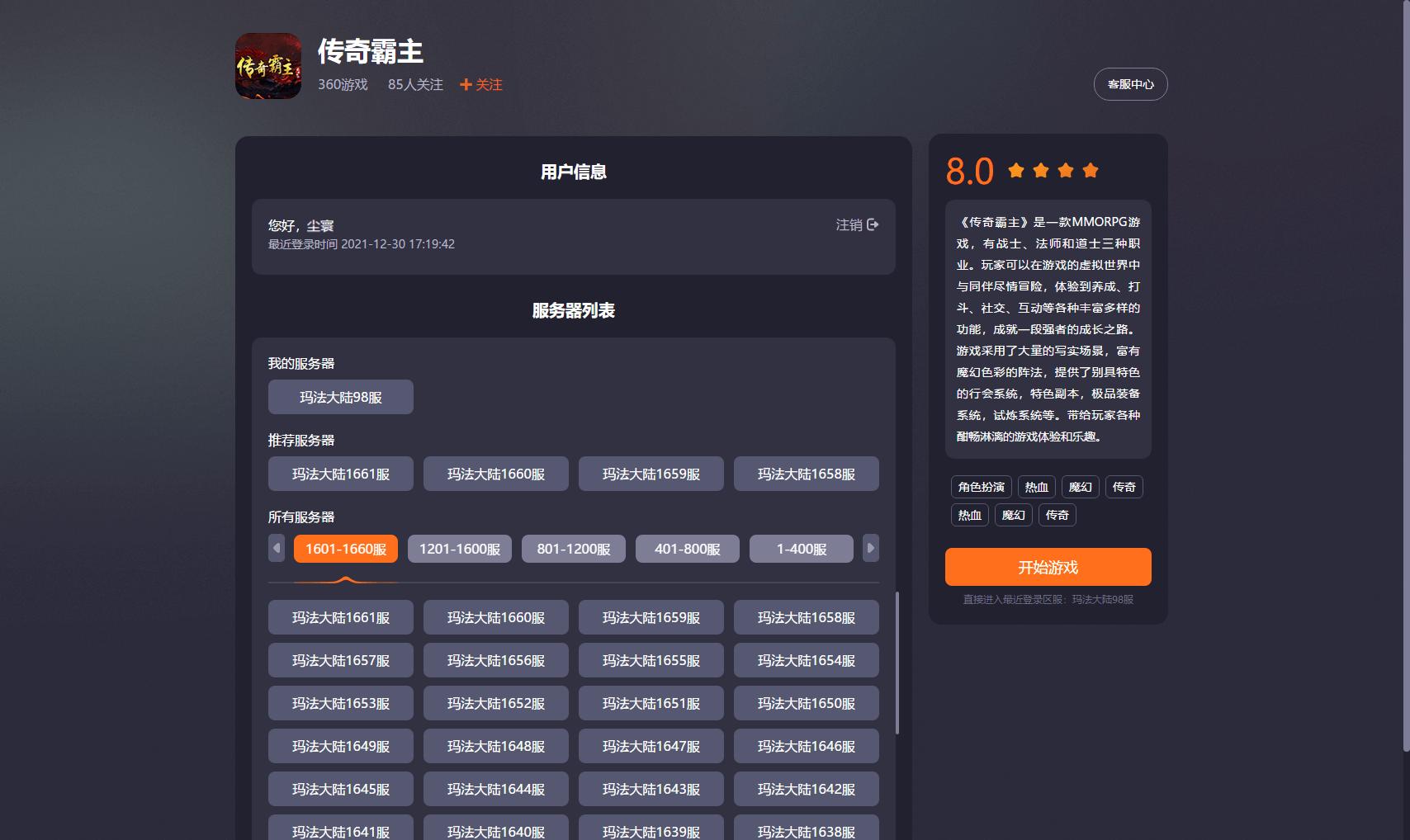1410x840 pixels.
Task: Enter 玛法大陆1650服 from the server list
Action: tap(806, 703)
